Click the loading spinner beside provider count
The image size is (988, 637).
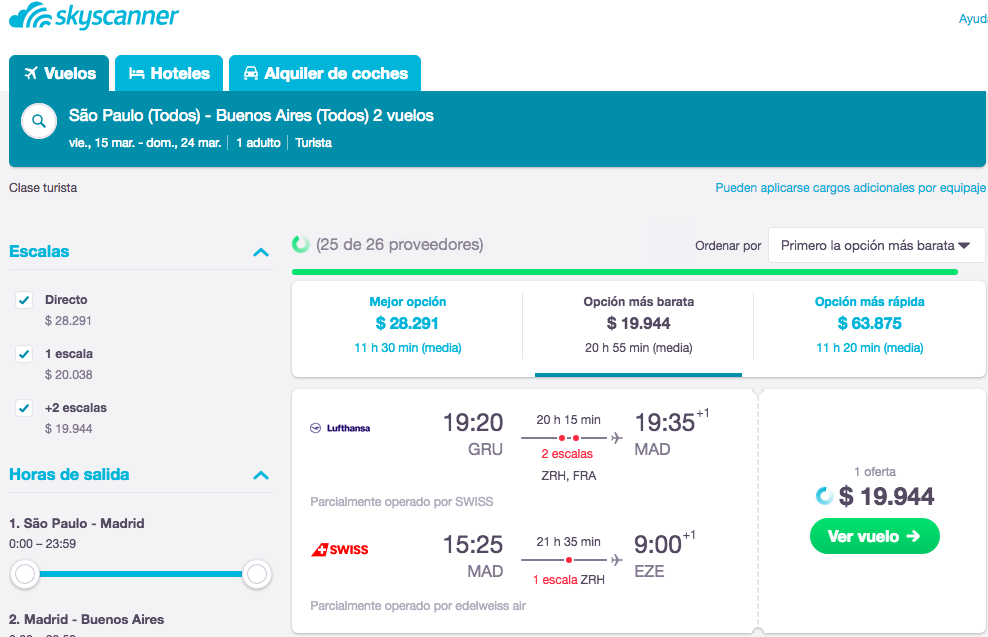click(x=300, y=244)
